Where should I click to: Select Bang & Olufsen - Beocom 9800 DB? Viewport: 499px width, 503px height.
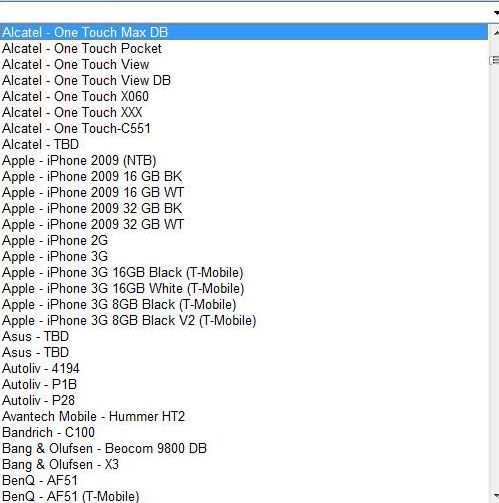click(244, 448)
